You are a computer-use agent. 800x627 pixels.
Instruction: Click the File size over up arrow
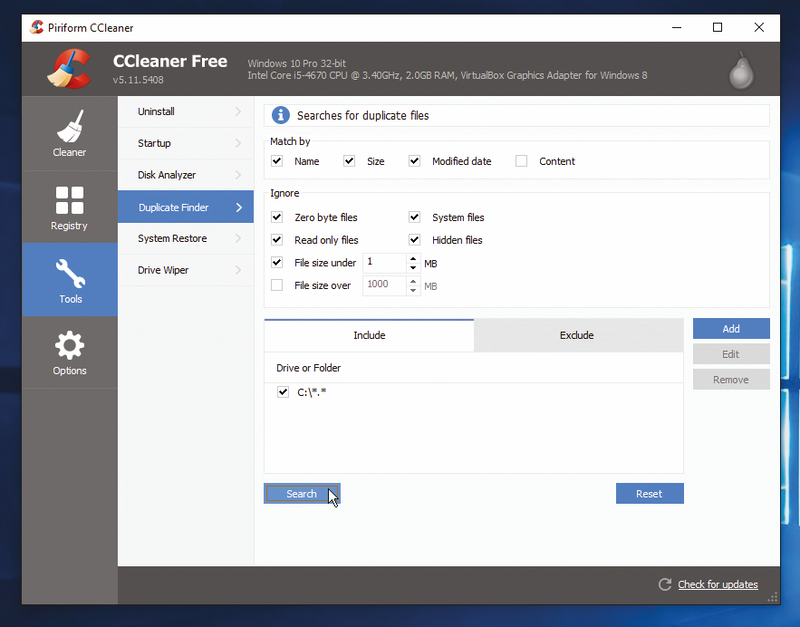(x=413, y=281)
